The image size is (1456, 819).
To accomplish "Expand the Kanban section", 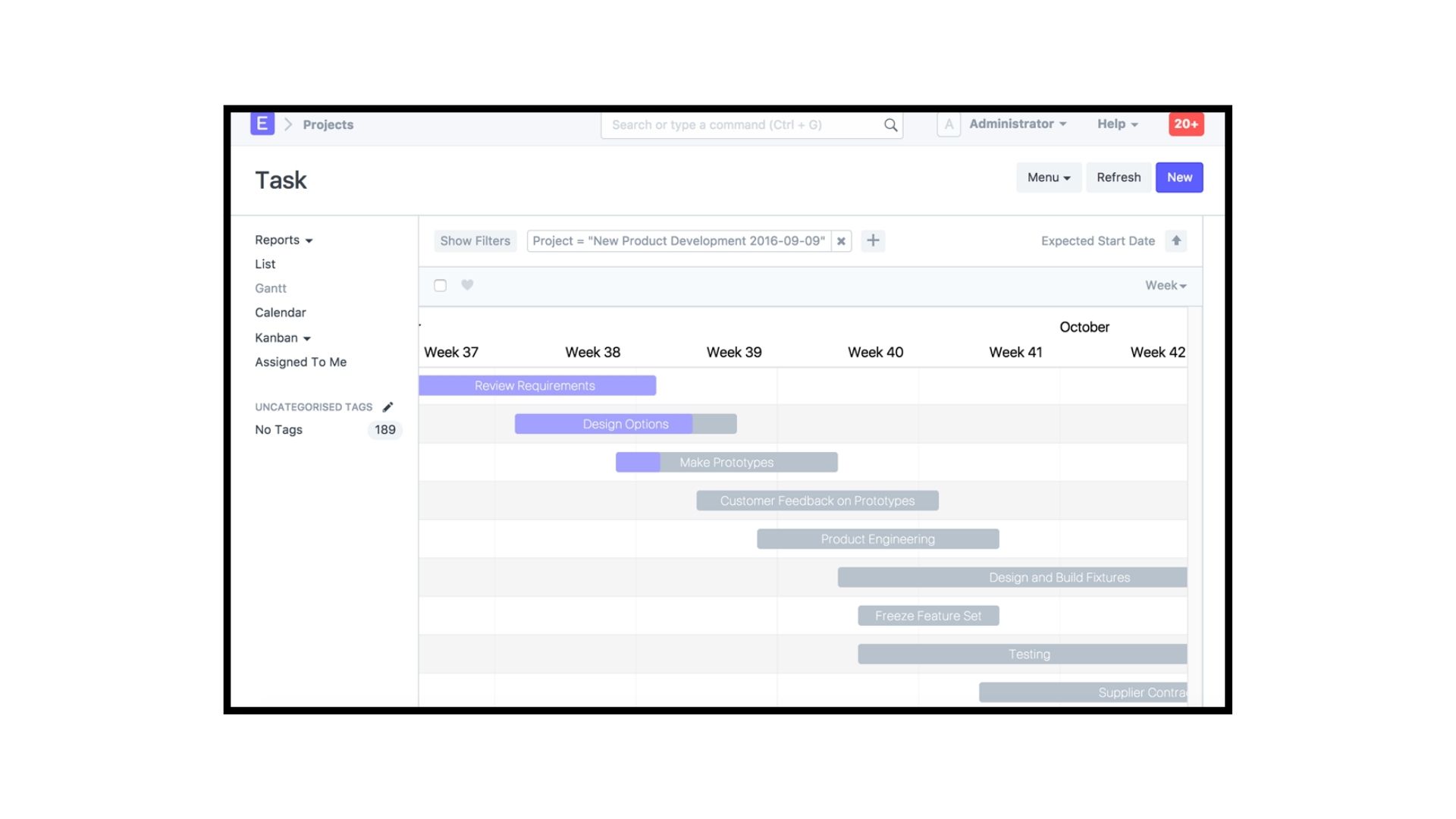I will pos(281,337).
